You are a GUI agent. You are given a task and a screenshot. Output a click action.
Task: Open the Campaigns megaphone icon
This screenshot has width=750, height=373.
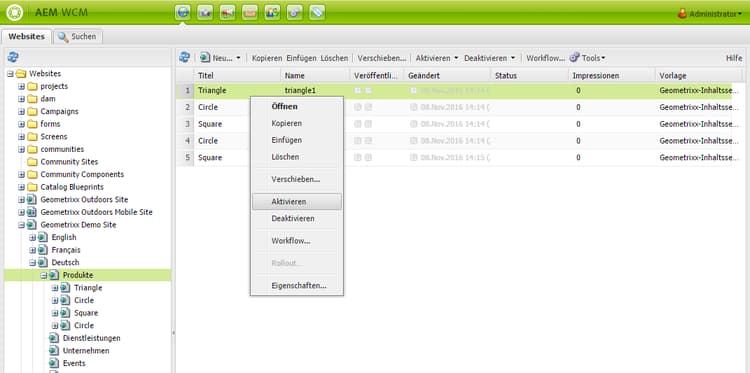pyautogui.click(x=228, y=12)
